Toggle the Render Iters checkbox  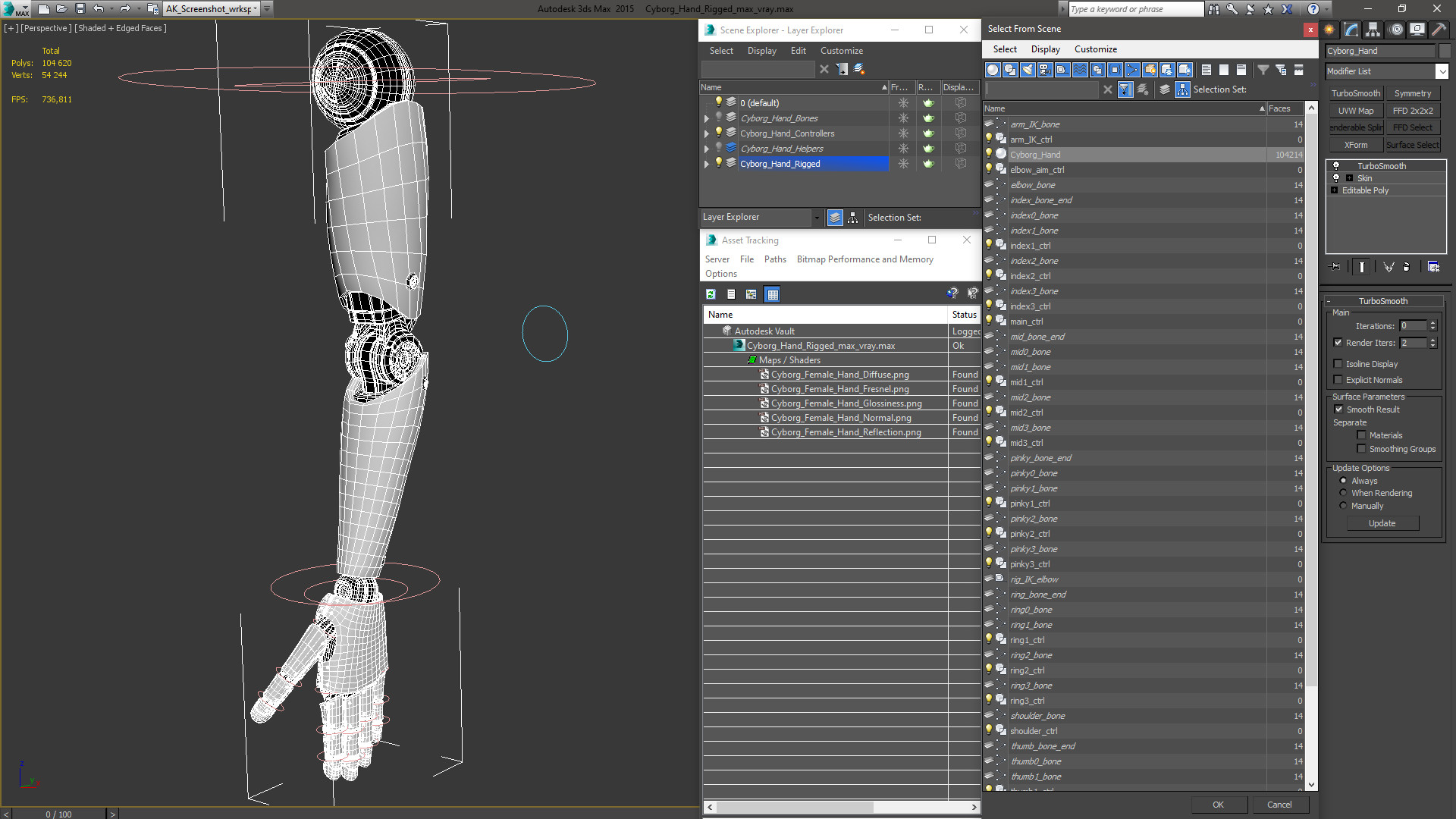(x=1338, y=343)
